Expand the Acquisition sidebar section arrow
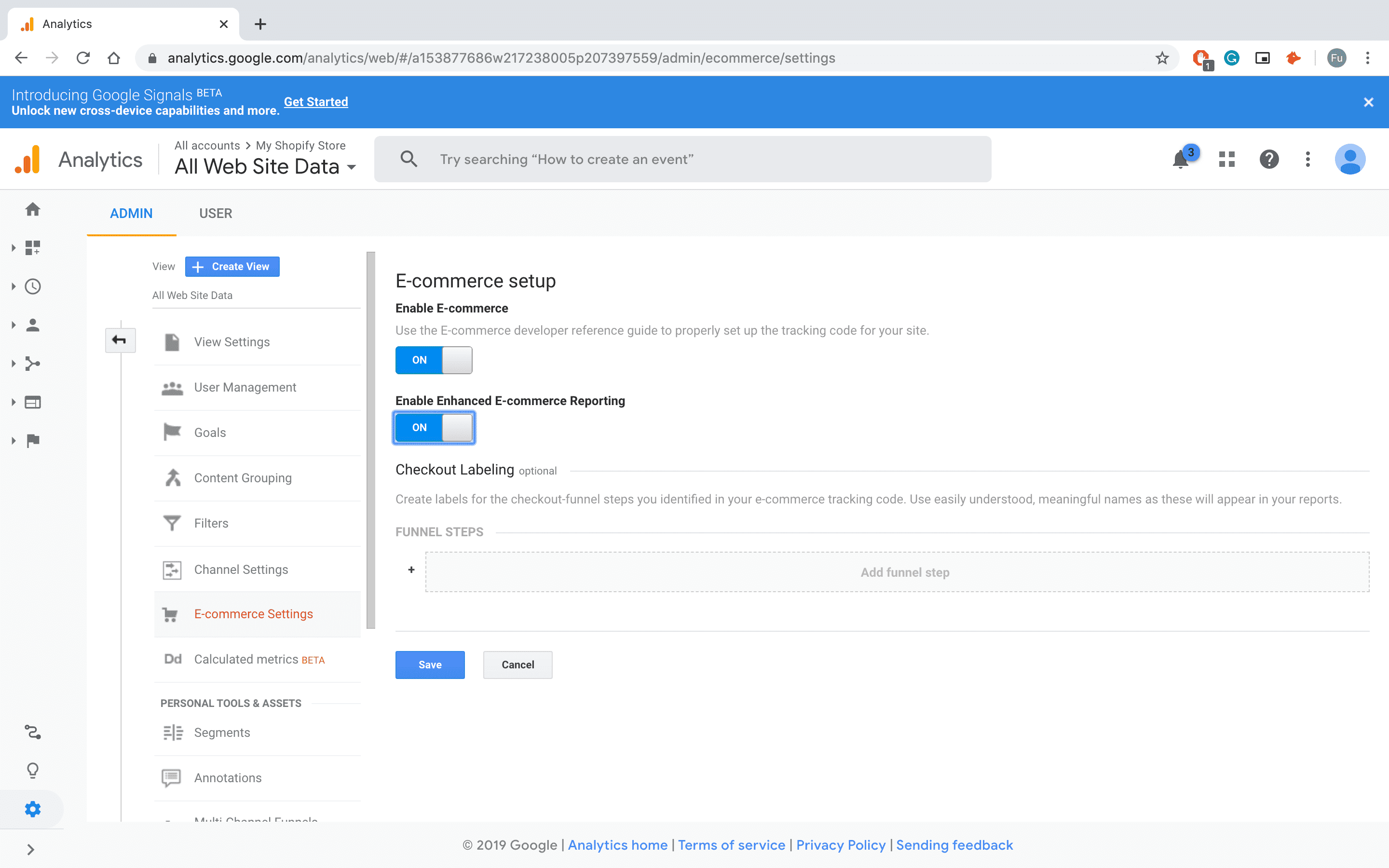 coord(13,364)
